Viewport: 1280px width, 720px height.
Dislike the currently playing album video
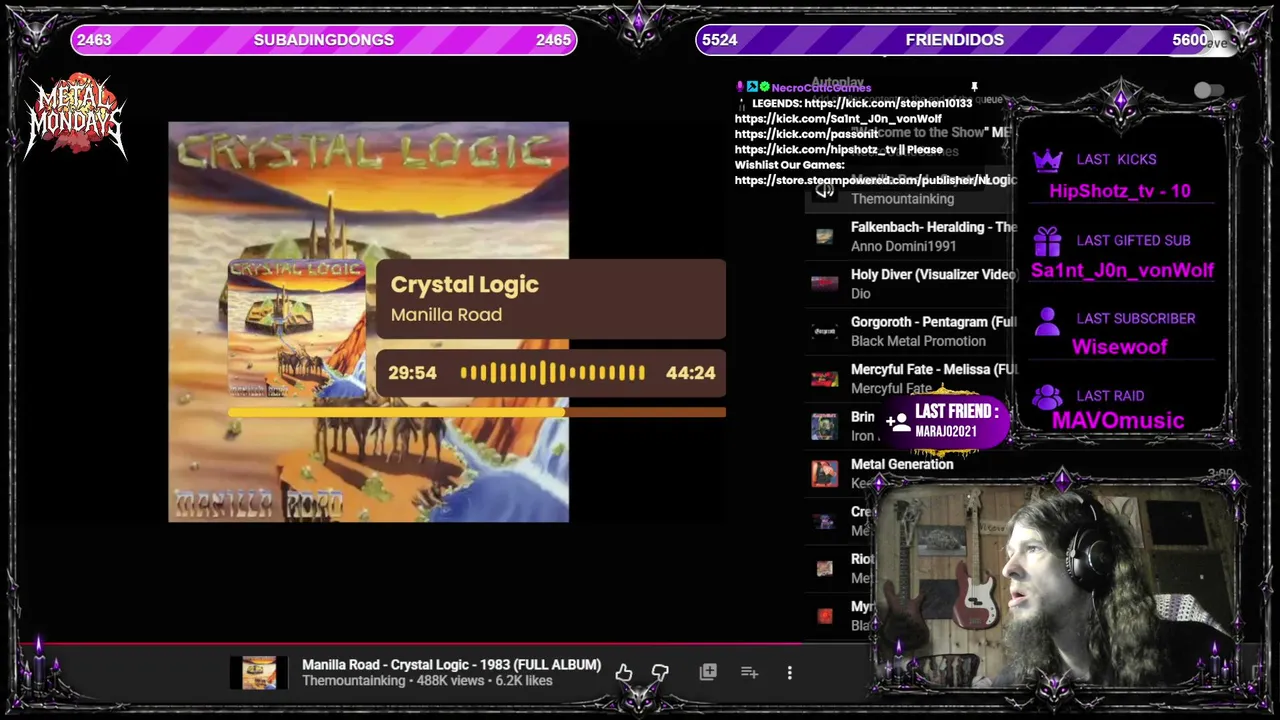point(660,673)
